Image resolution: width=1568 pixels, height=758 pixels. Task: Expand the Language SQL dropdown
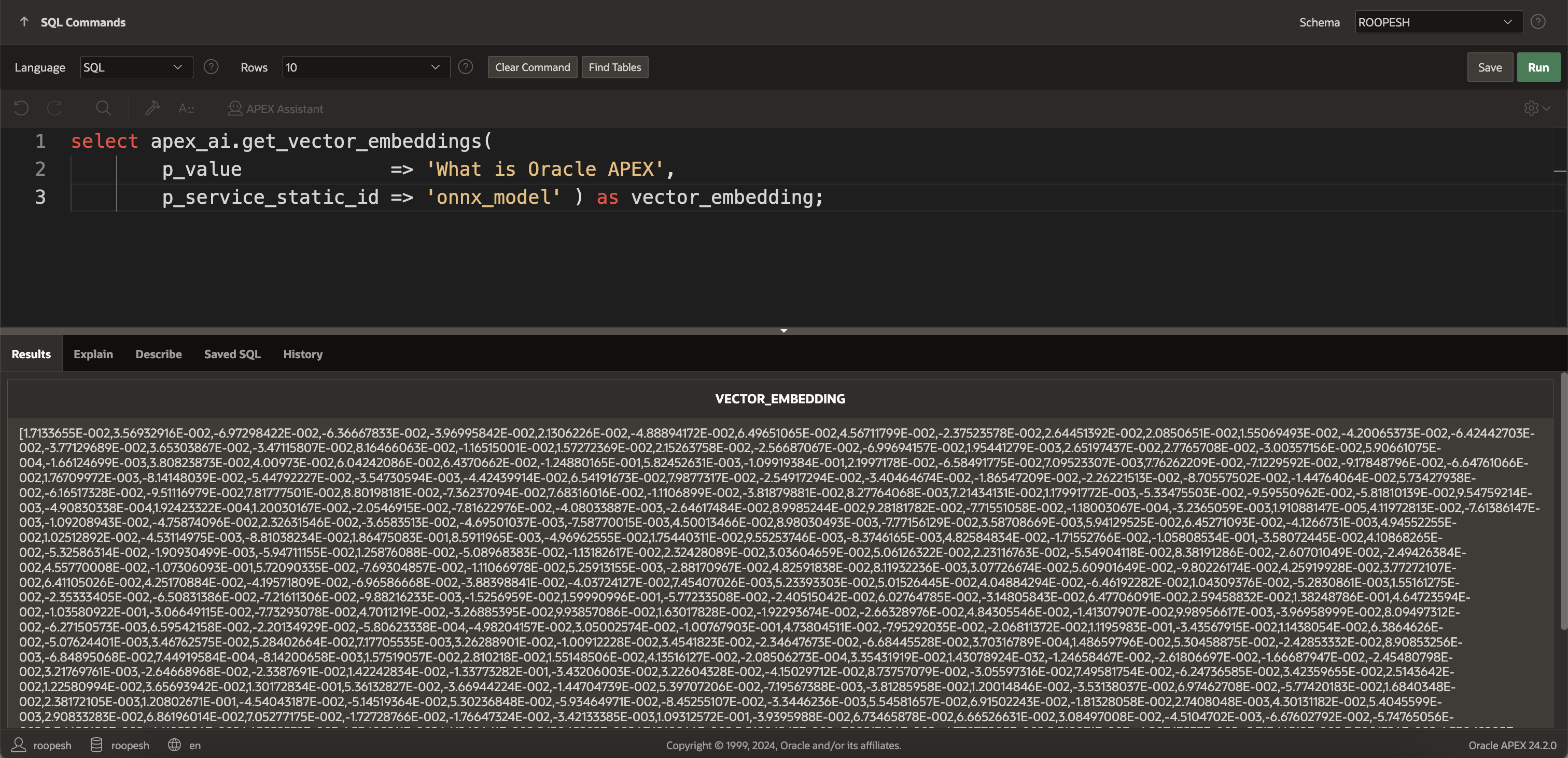click(136, 67)
